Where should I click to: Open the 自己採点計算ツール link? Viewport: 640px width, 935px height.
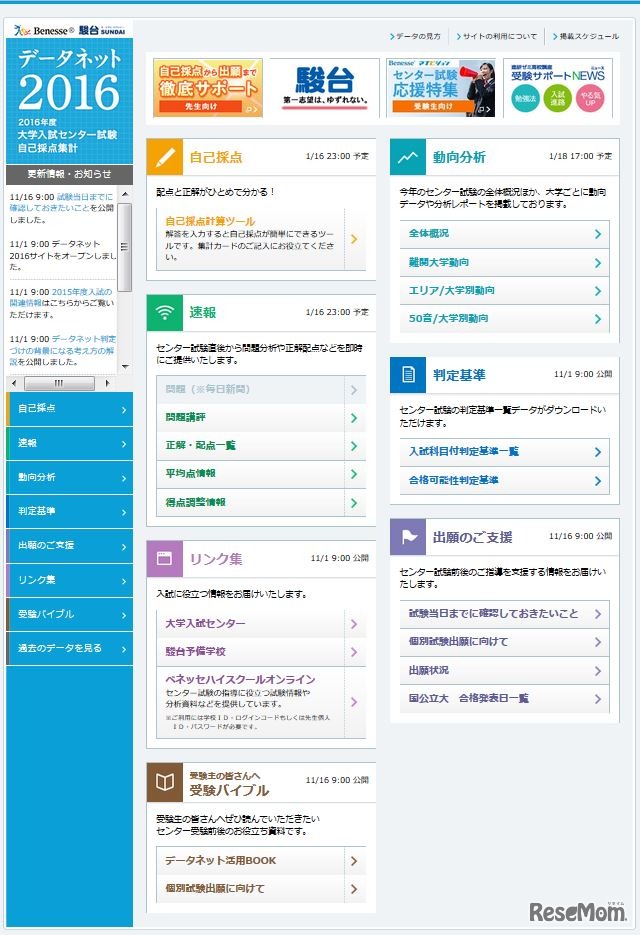click(x=210, y=221)
